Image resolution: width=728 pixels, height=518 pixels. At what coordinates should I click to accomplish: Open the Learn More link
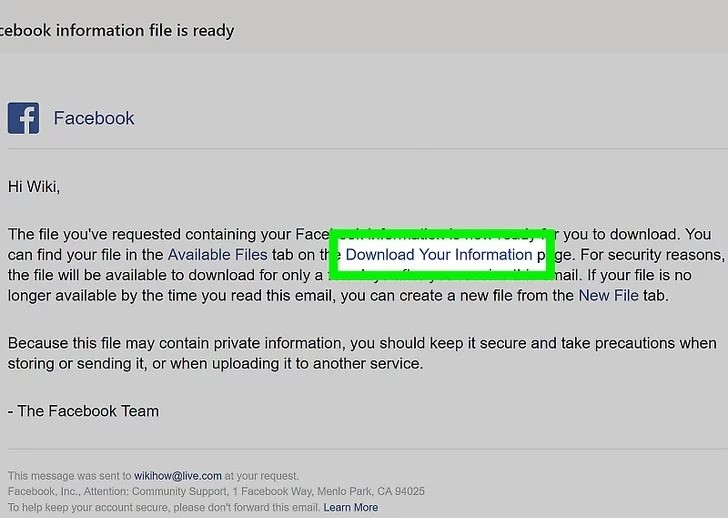(x=351, y=507)
